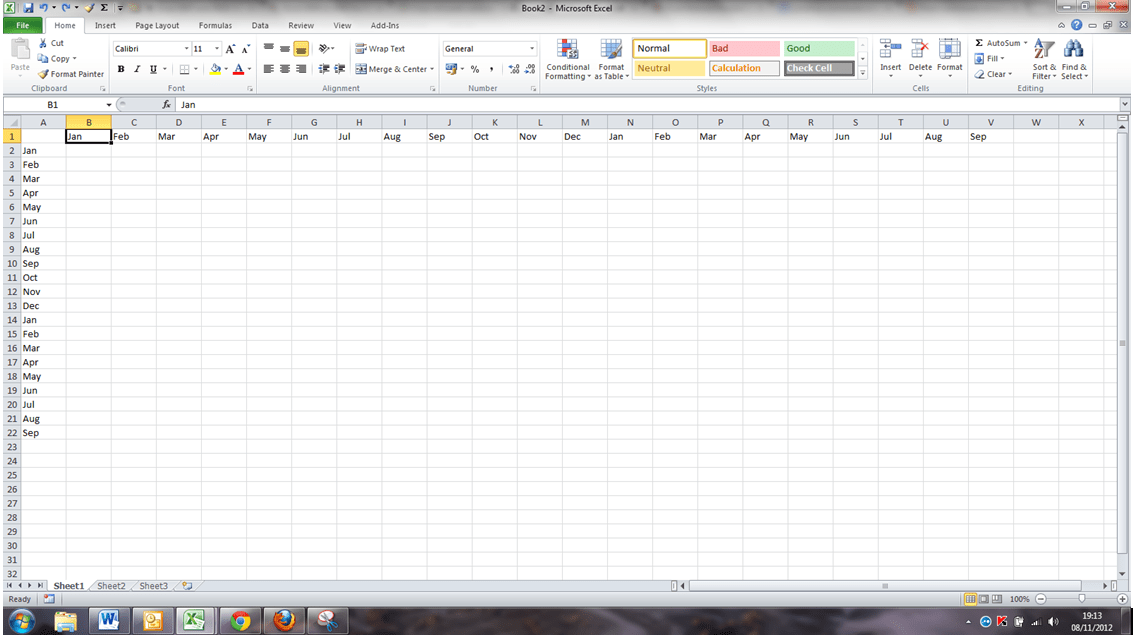Switch to the Formulas ribbon tab
Image resolution: width=1137 pixels, height=635 pixels.
[x=215, y=25]
